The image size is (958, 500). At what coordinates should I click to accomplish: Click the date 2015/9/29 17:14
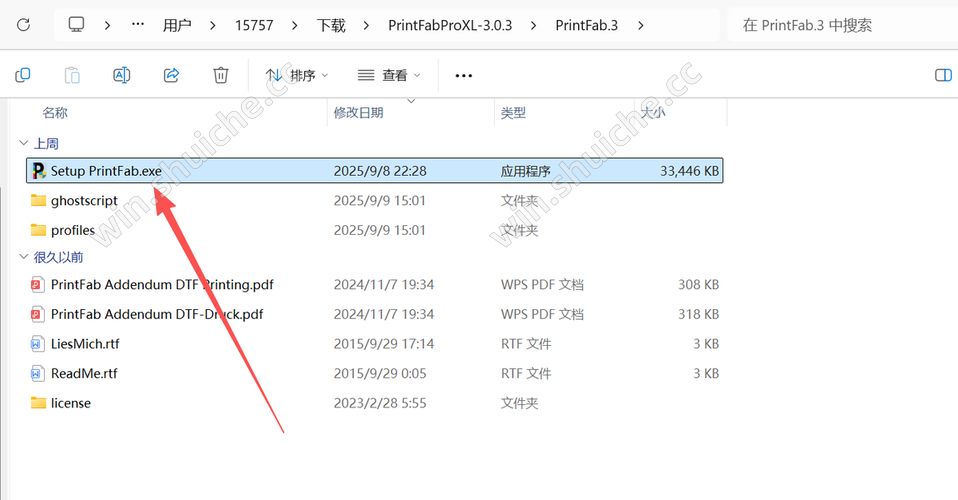[384, 344]
